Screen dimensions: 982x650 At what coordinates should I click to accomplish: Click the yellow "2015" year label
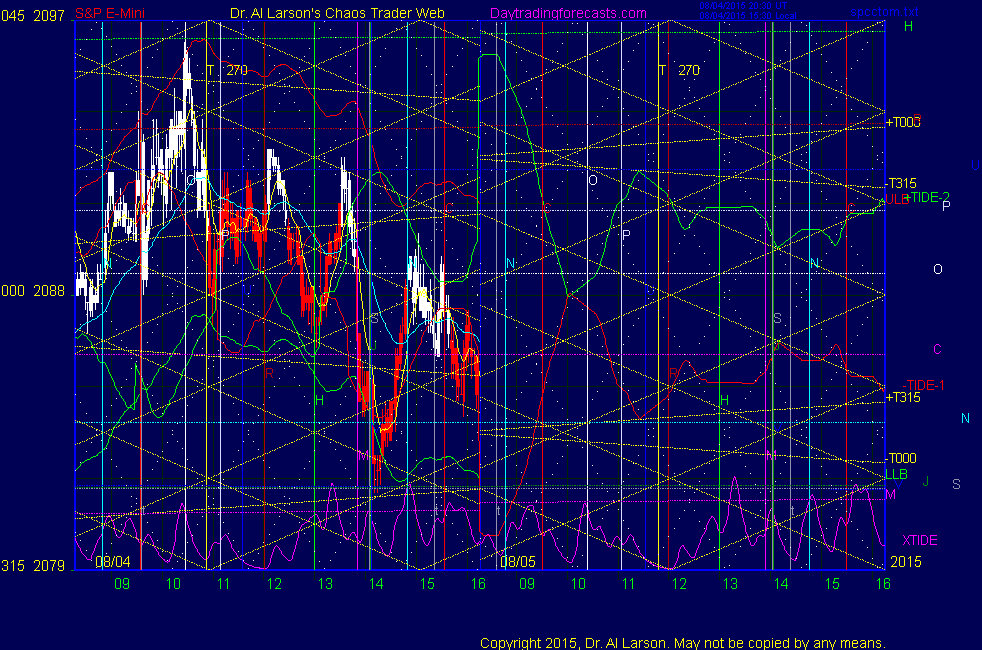pyautogui.click(x=906, y=561)
